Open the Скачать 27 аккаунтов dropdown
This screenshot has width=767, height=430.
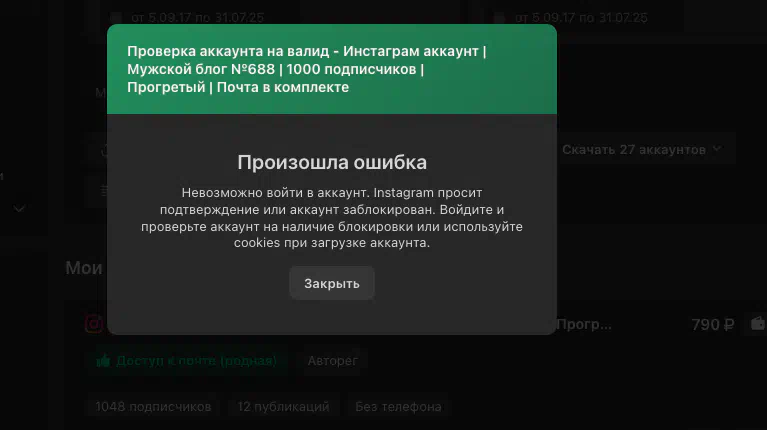pyautogui.click(x=642, y=149)
